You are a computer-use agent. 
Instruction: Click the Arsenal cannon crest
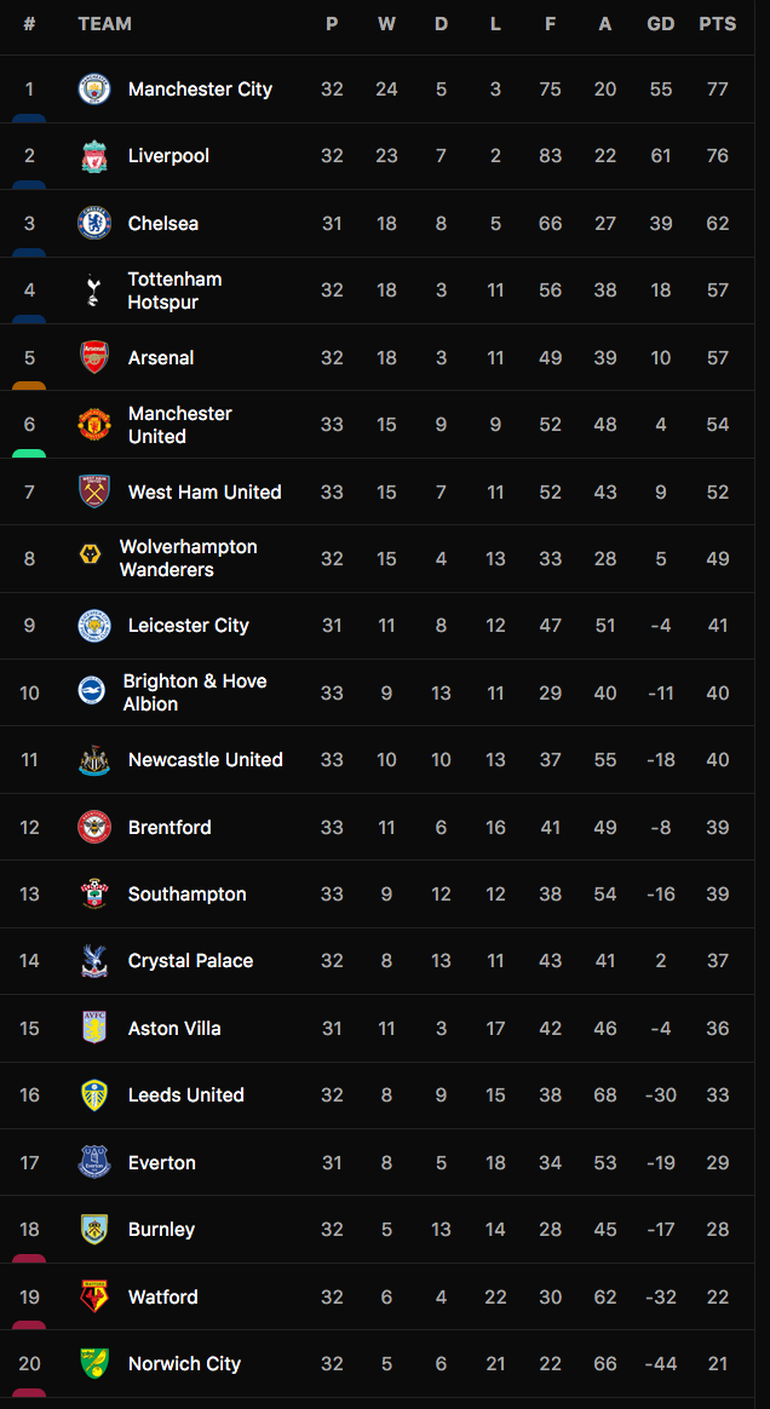pos(94,357)
